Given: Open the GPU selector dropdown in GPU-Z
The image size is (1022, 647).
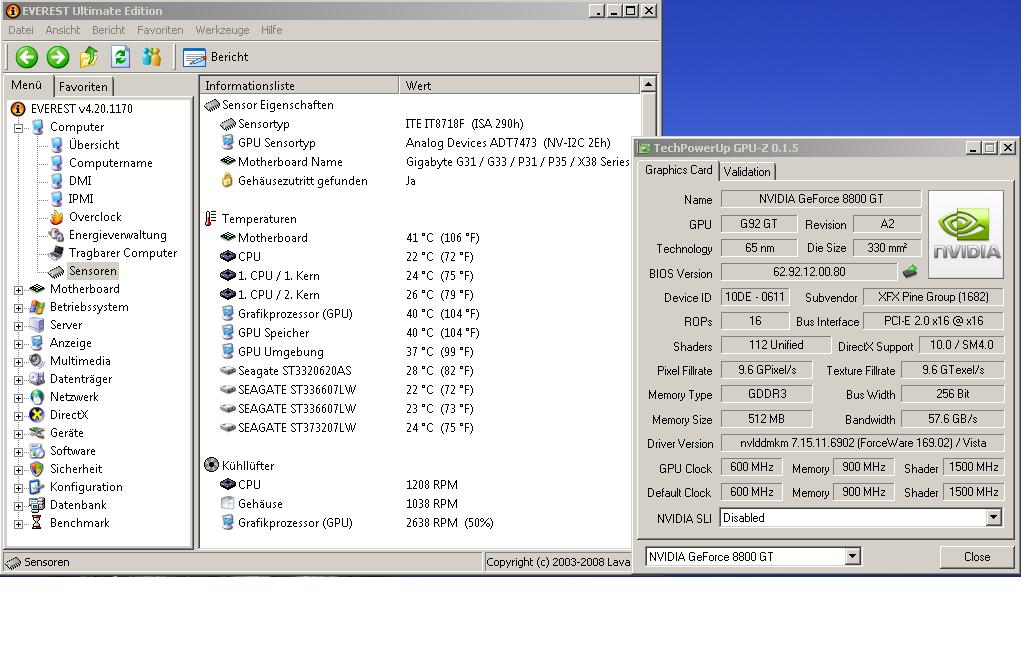Looking at the screenshot, I should (853, 556).
